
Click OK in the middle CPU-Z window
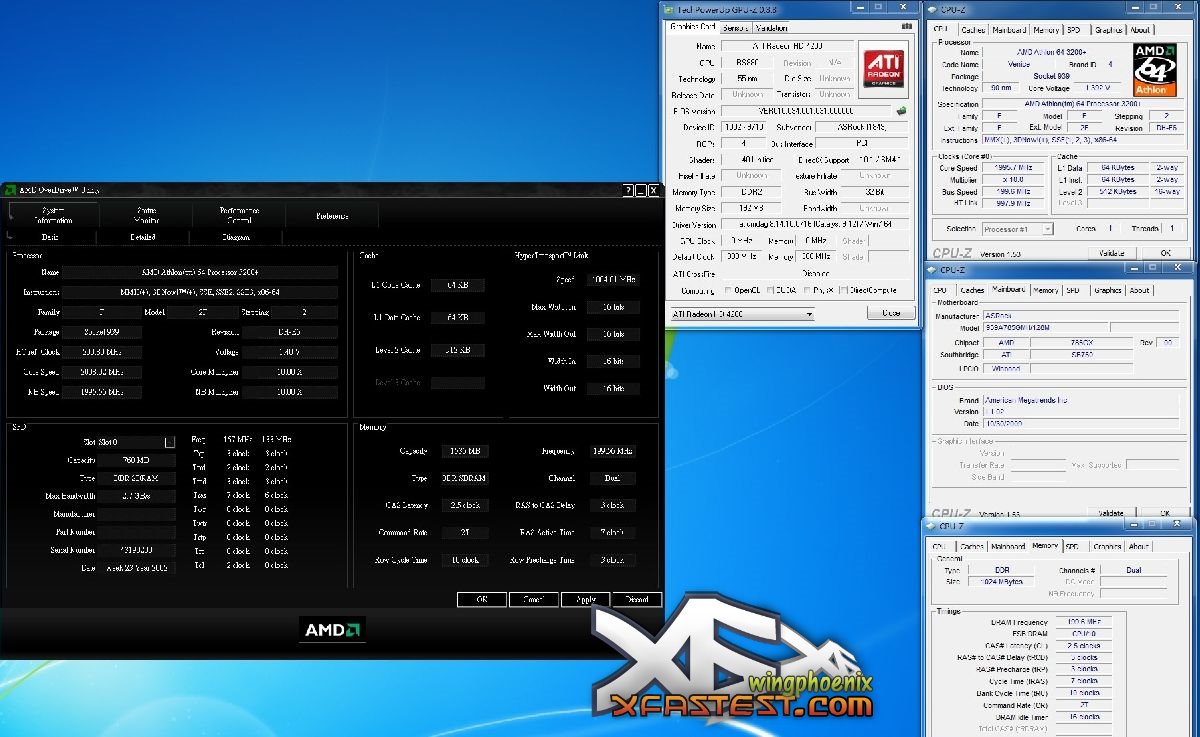pyautogui.click(x=1165, y=513)
